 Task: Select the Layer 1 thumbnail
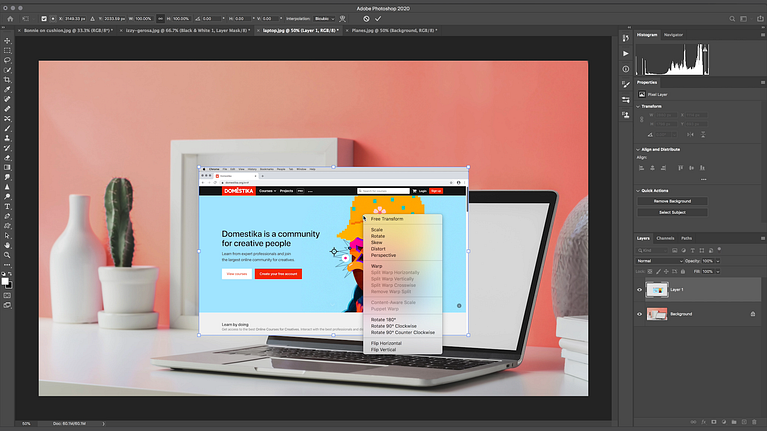coord(656,290)
